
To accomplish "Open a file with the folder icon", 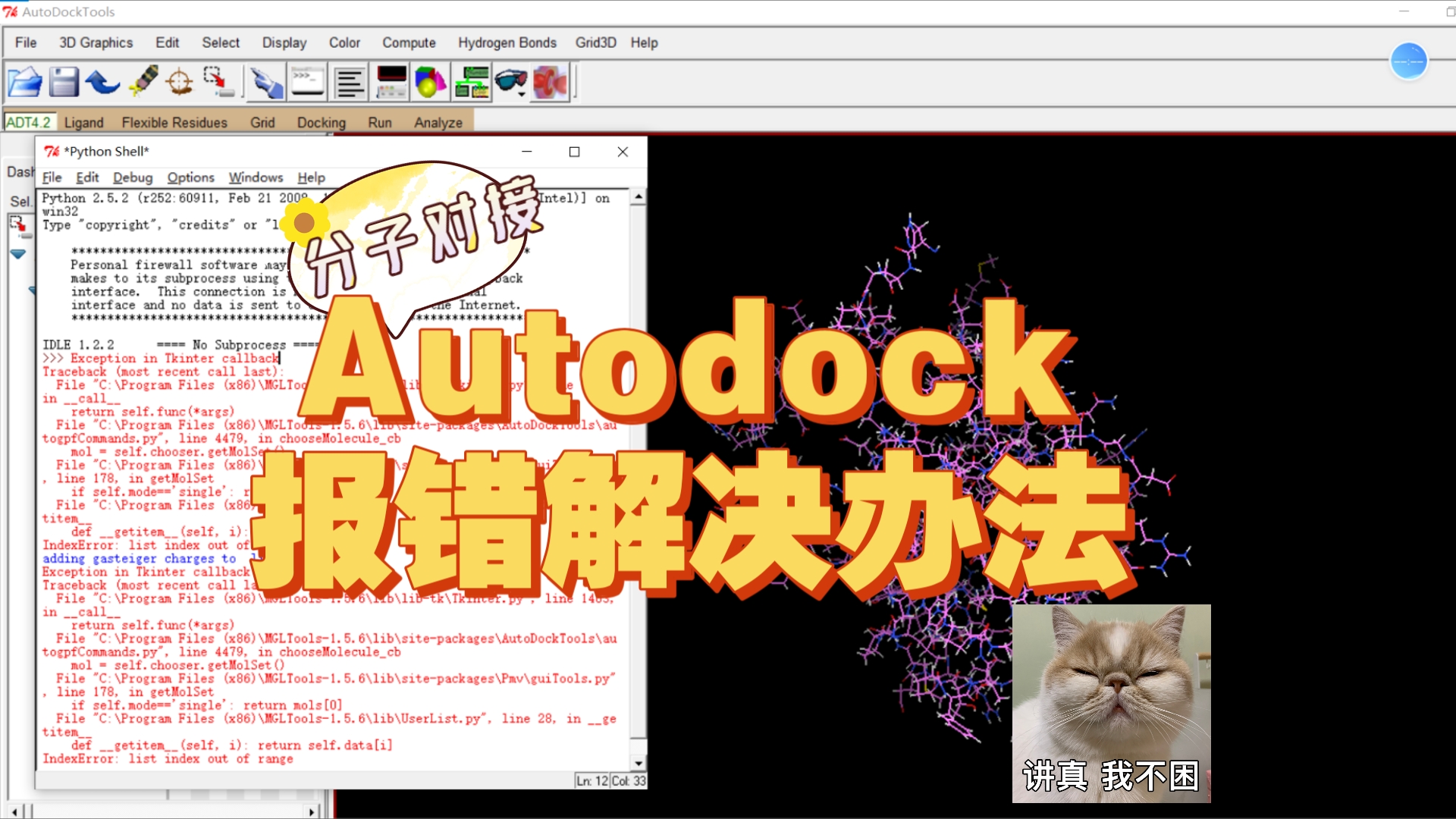I will 24,82.
